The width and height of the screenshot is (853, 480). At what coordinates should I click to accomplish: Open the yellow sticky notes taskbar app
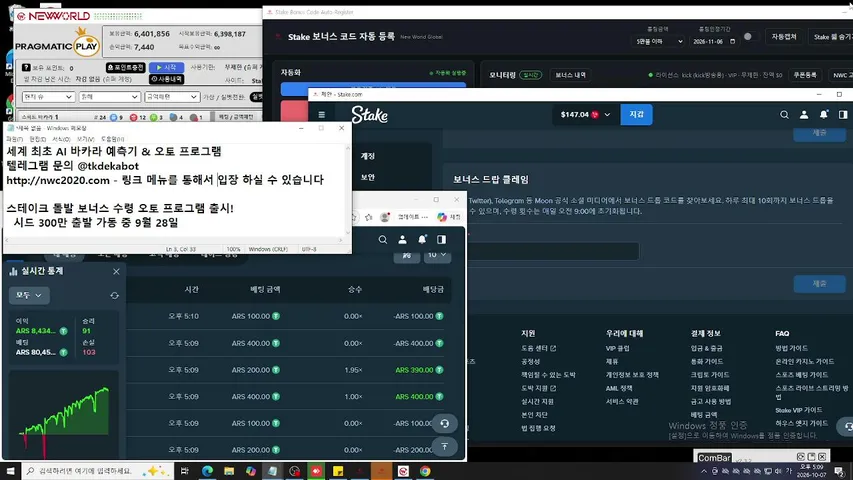click(x=338, y=471)
